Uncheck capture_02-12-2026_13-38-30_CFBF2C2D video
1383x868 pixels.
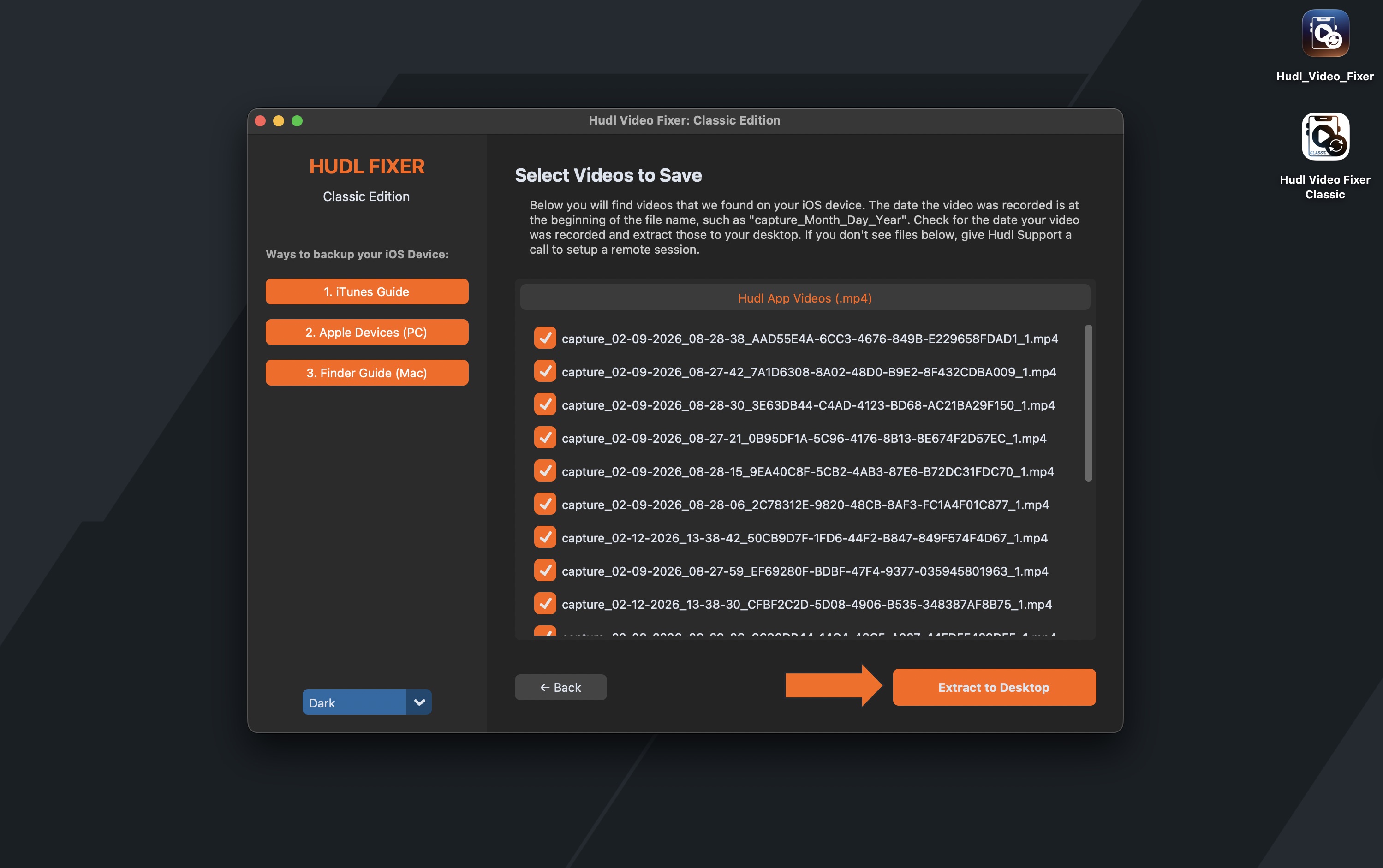coord(545,604)
